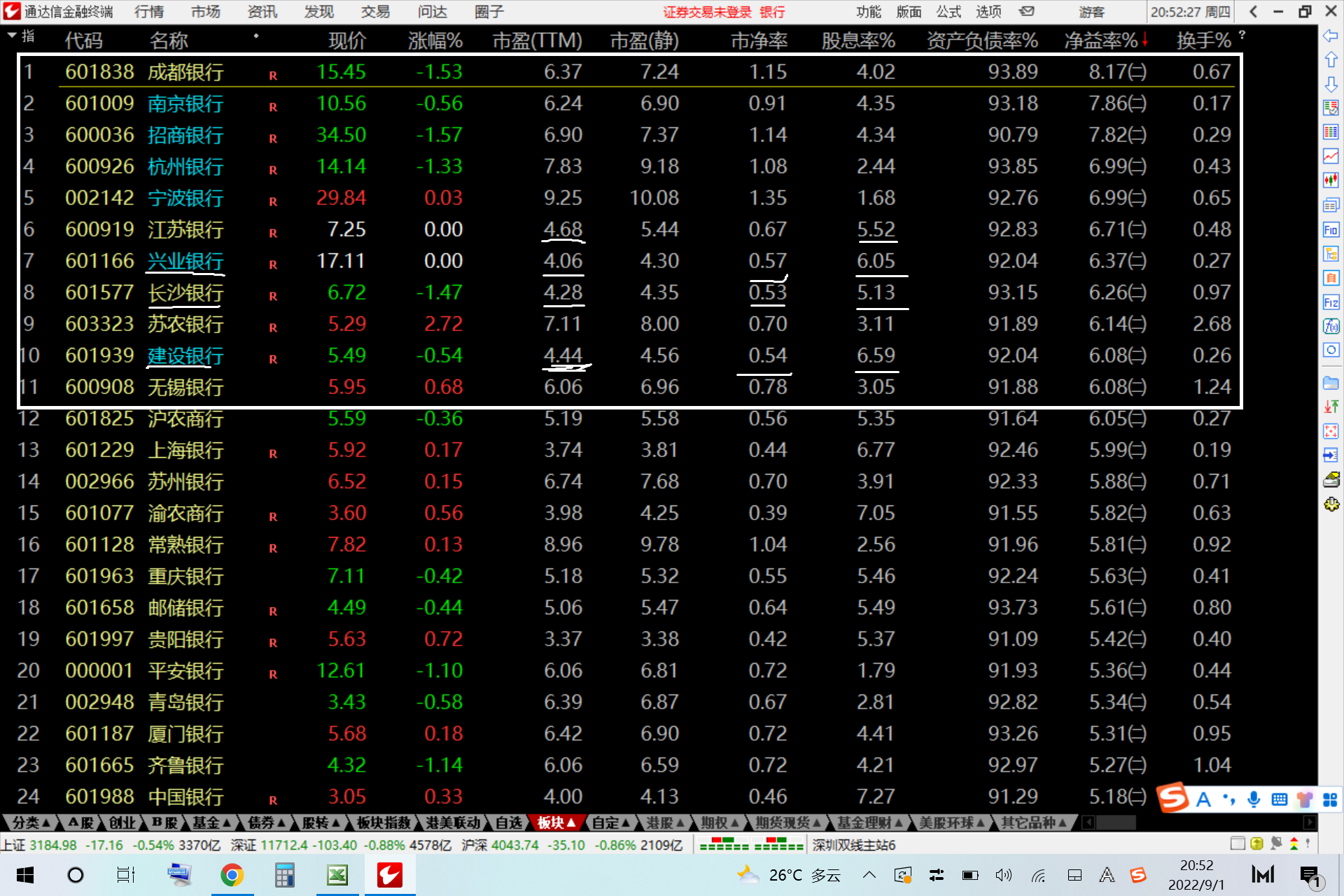Open column selector triangle beside 指 header
The width and height of the screenshot is (1344, 896).
click(12, 34)
